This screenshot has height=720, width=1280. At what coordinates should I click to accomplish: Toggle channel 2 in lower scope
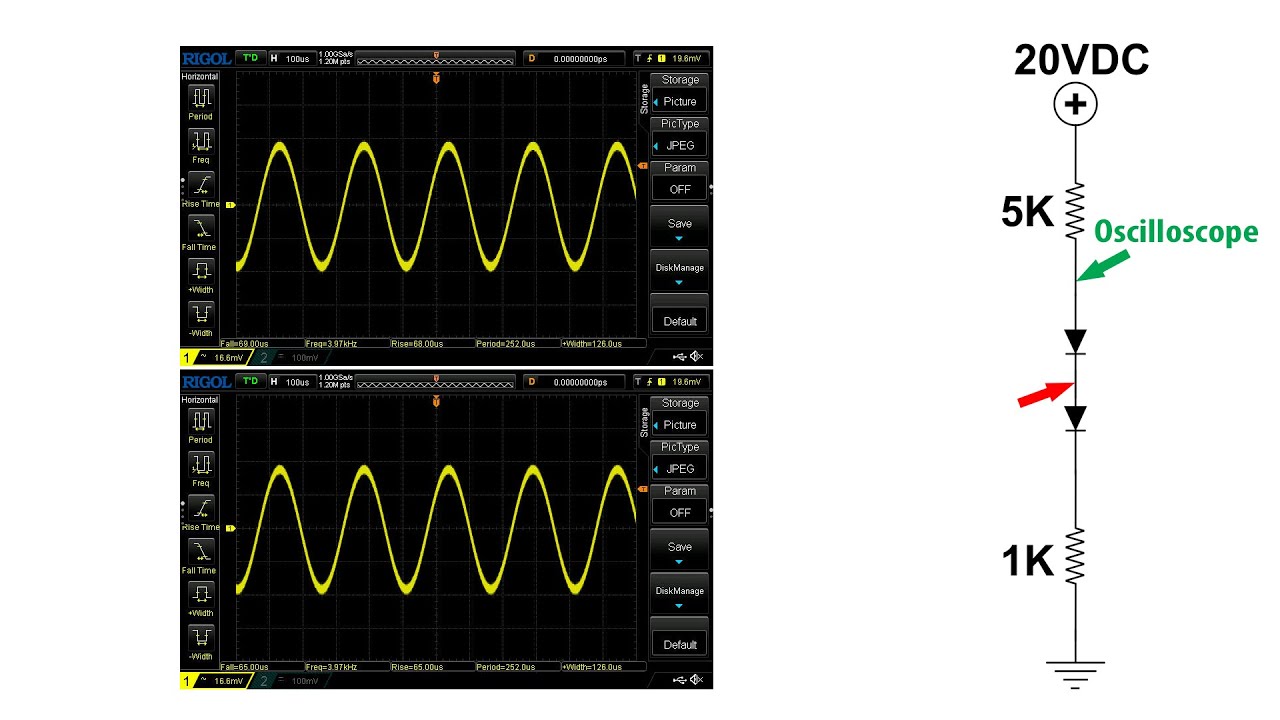coord(291,680)
